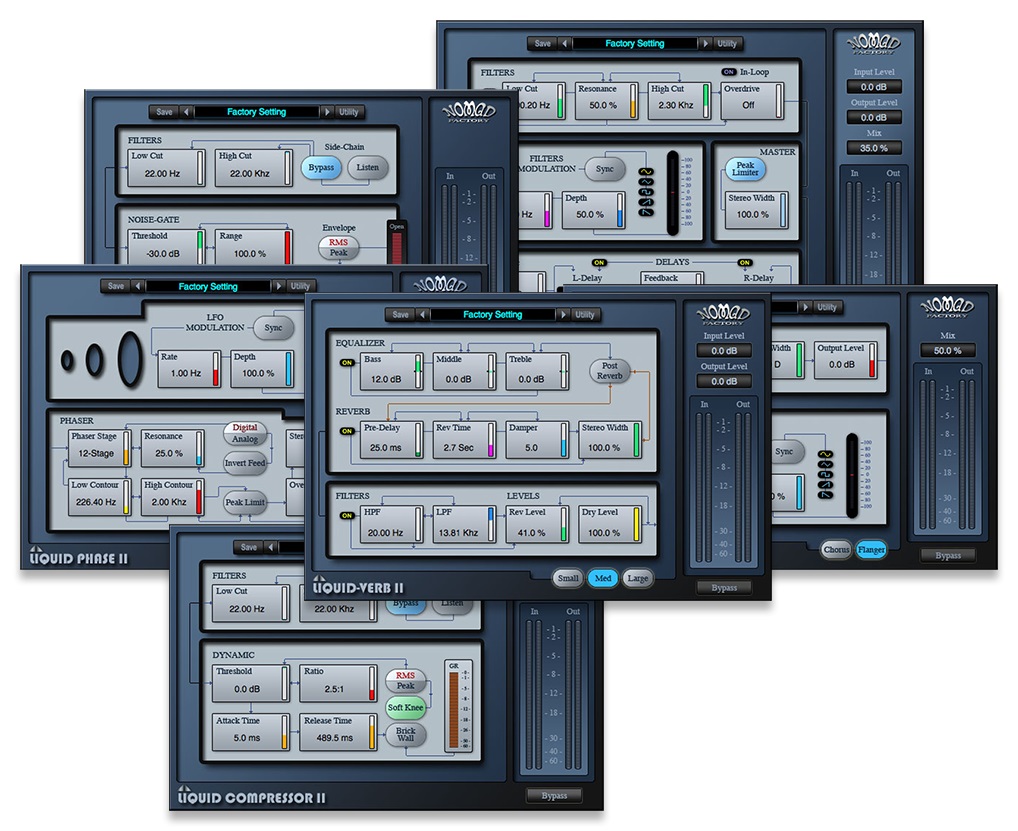Click Nomad Factory logo in delays plugin
Screen dimensions: 1018x831
coord(873,44)
